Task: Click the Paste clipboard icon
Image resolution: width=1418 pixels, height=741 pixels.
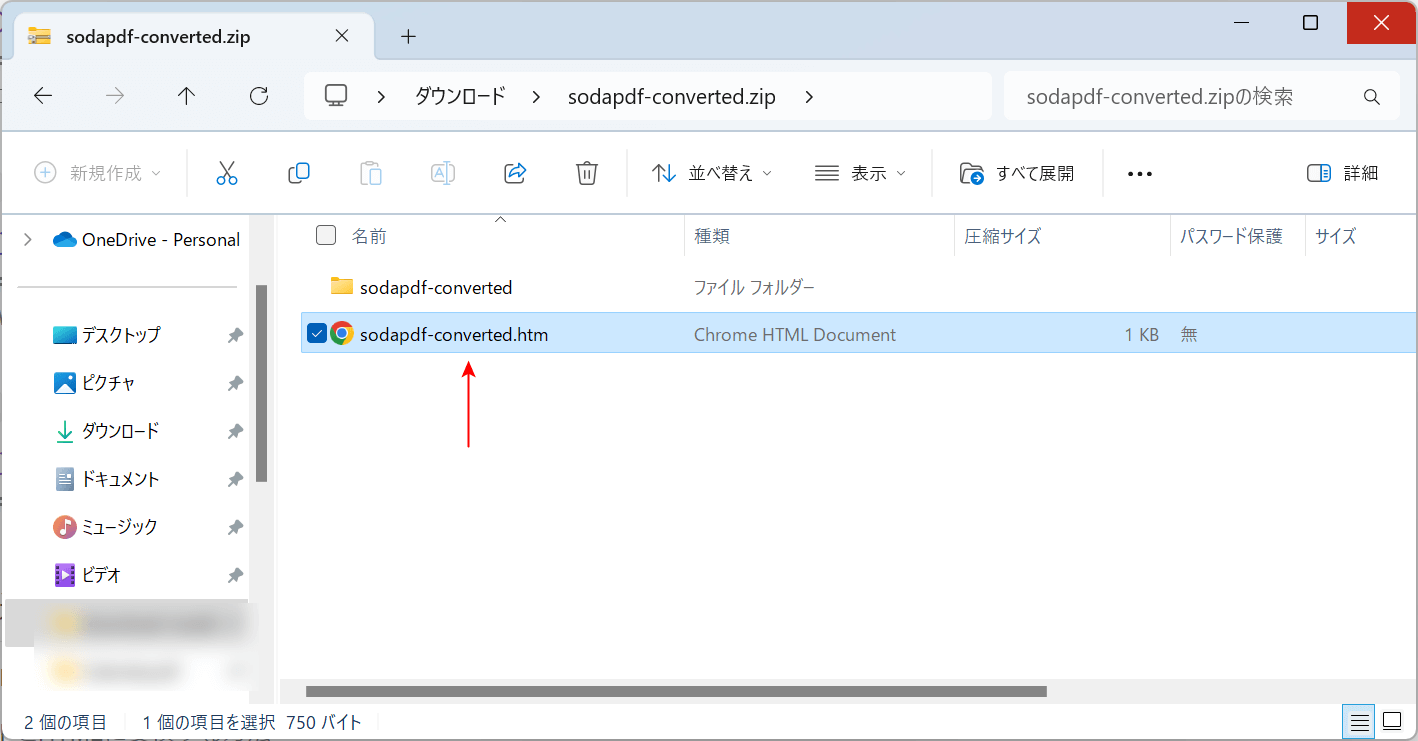Action: (371, 173)
